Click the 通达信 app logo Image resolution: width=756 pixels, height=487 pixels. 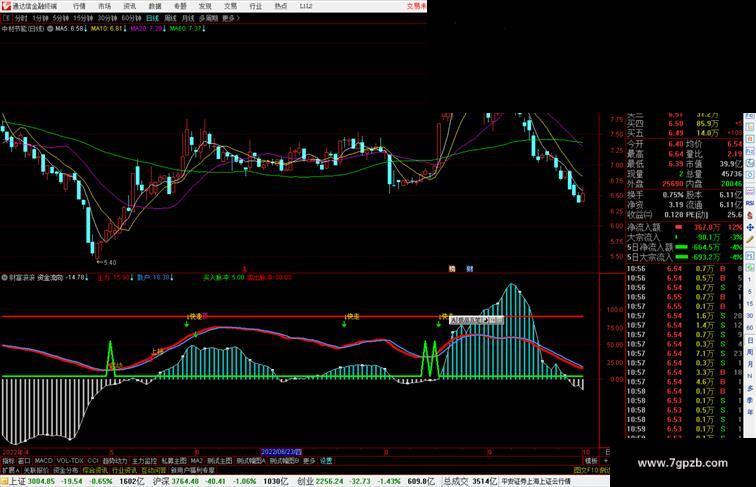pyautogui.click(x=6, y=6)
